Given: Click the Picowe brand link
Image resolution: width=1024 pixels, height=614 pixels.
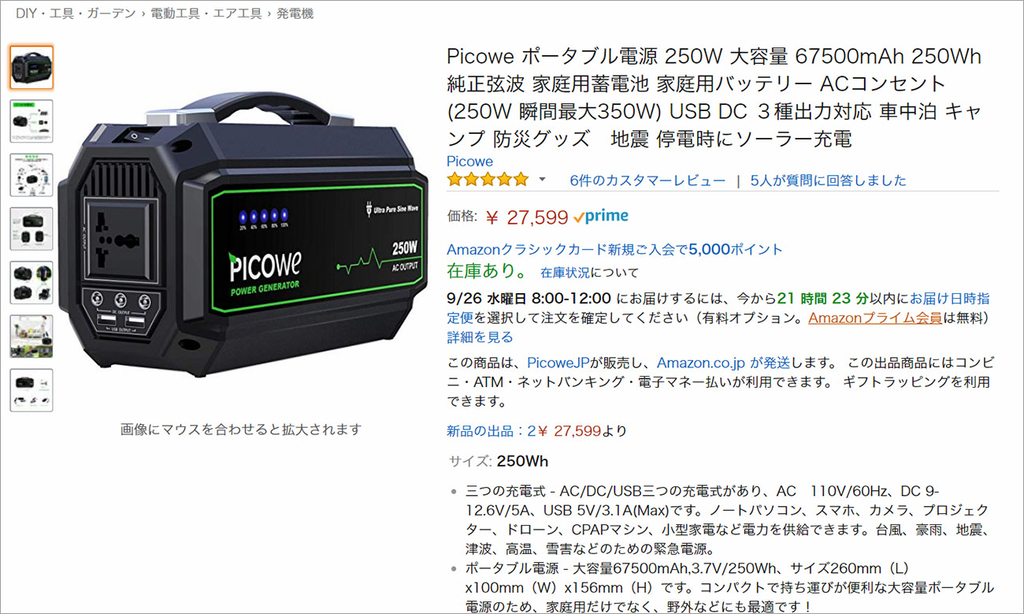Looking at the screenshot, I should [470, 161].
